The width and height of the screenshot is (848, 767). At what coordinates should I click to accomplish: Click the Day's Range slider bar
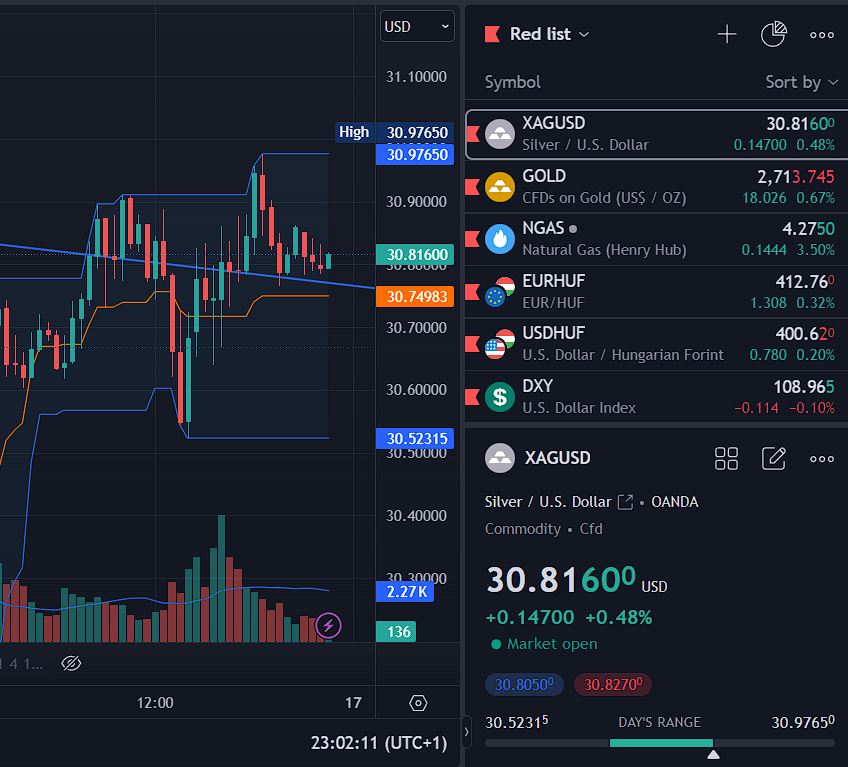660,743
